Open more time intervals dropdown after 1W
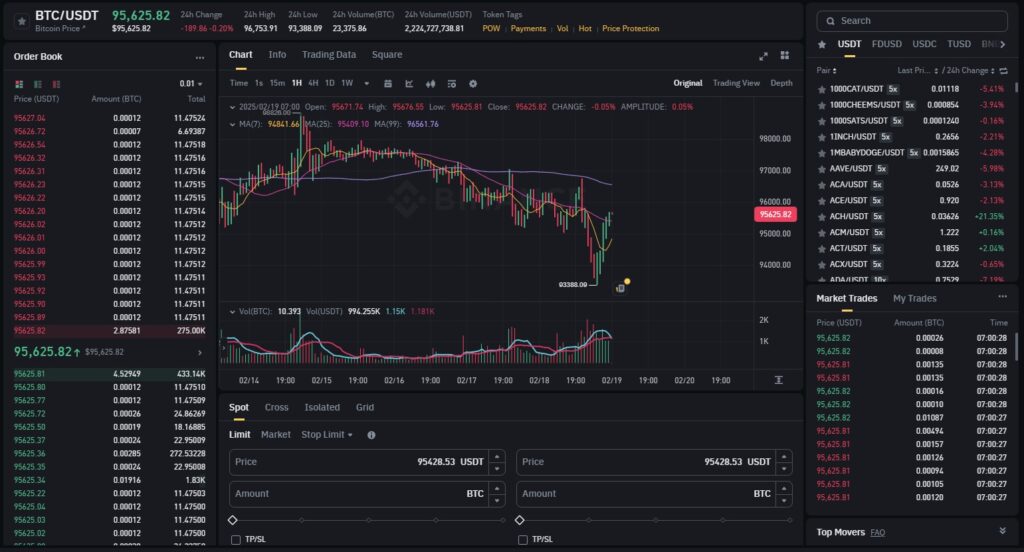Image resolution: width=1024 pixels, height=552 pixels. [366, 84]
